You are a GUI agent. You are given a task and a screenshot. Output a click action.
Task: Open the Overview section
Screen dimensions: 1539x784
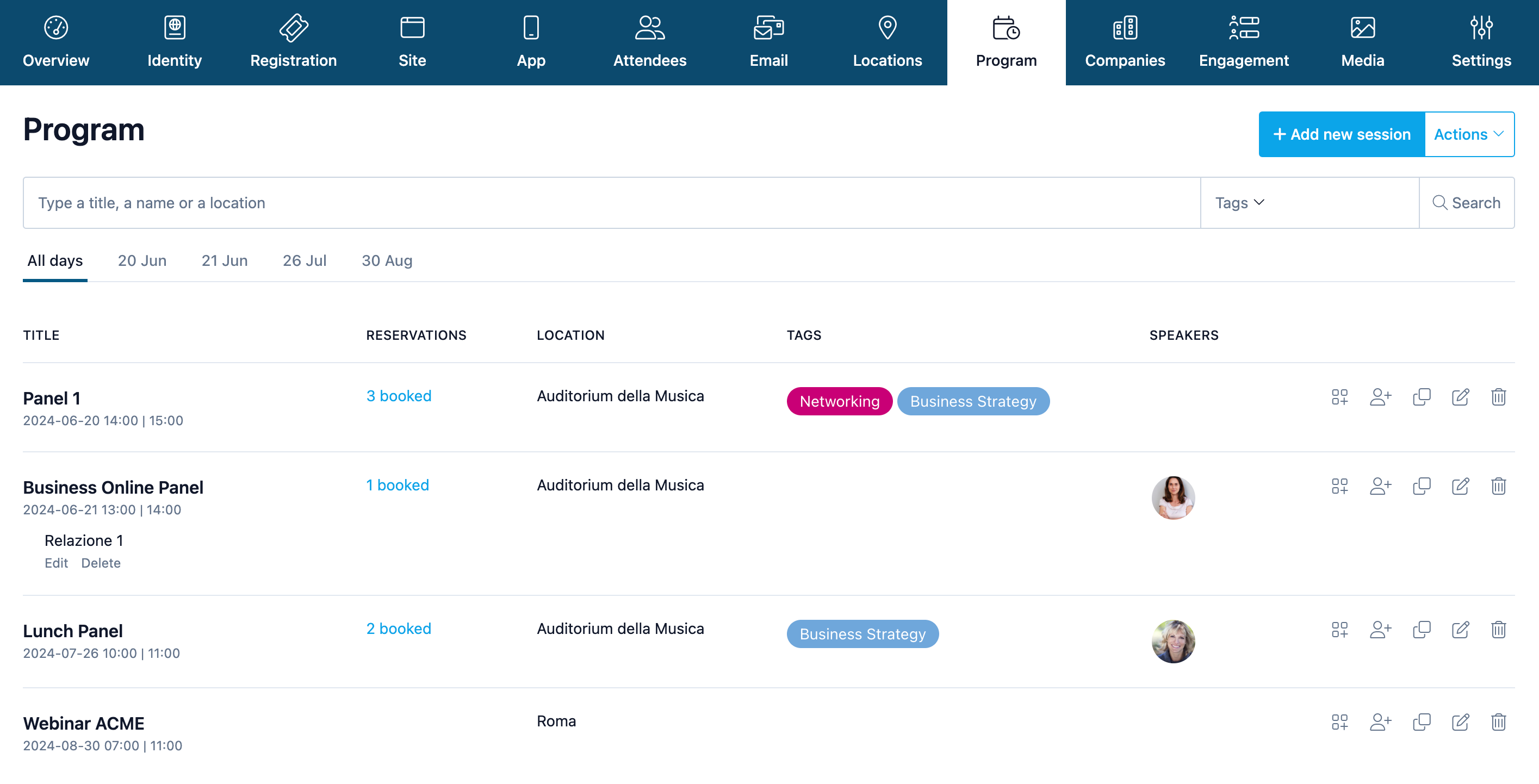[x=55, y=42]
